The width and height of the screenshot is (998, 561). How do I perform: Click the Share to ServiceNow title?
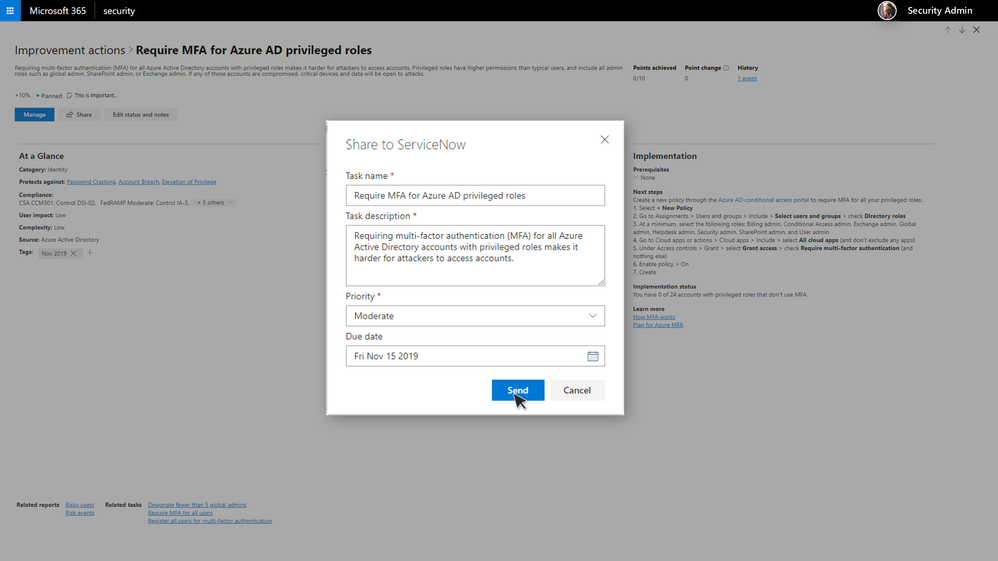(405, 145)
